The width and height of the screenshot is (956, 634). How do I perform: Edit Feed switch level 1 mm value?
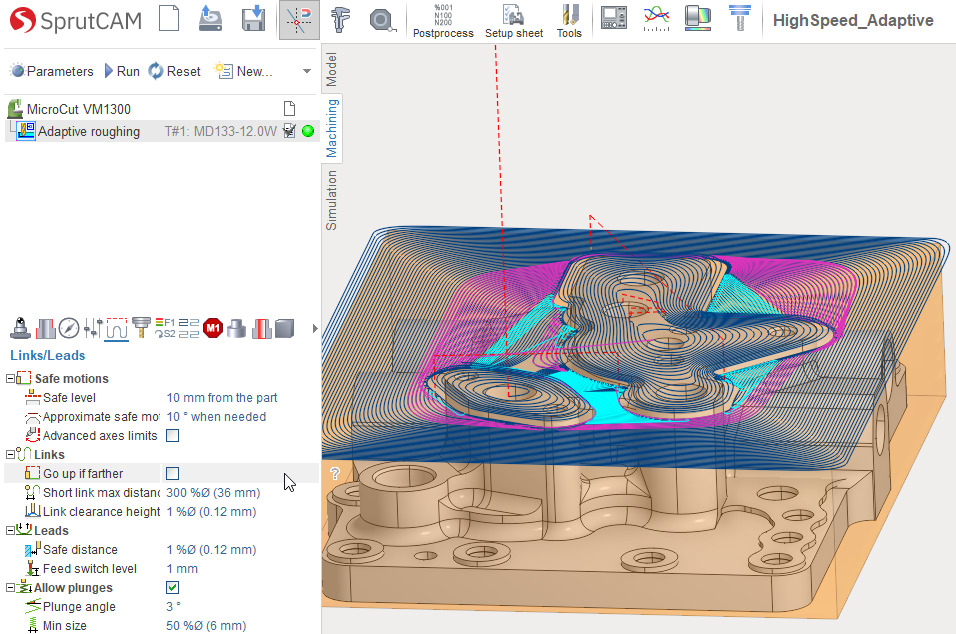point(182,568)
